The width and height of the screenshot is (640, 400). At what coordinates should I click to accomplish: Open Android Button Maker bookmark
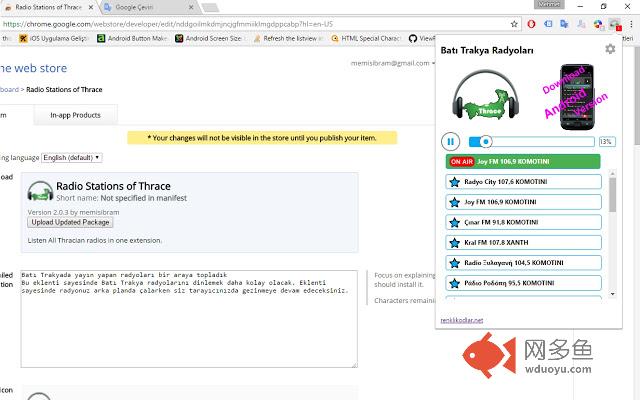click(x=132, y=38)
